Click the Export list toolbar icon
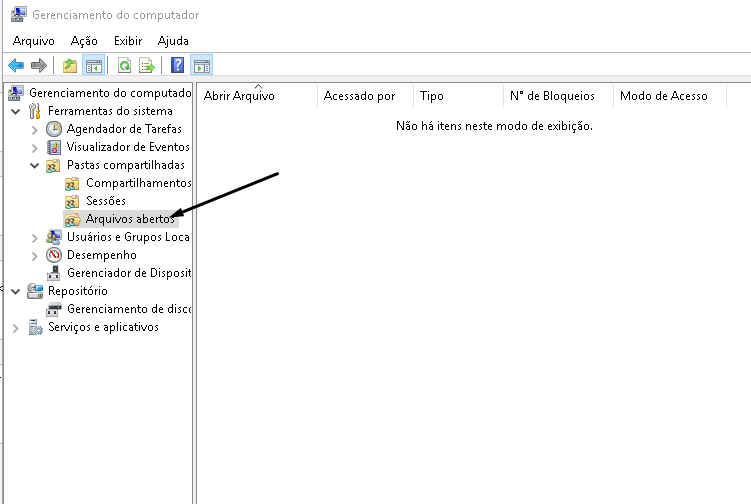This screenshot has height=504, width=751. pos(147,66)
